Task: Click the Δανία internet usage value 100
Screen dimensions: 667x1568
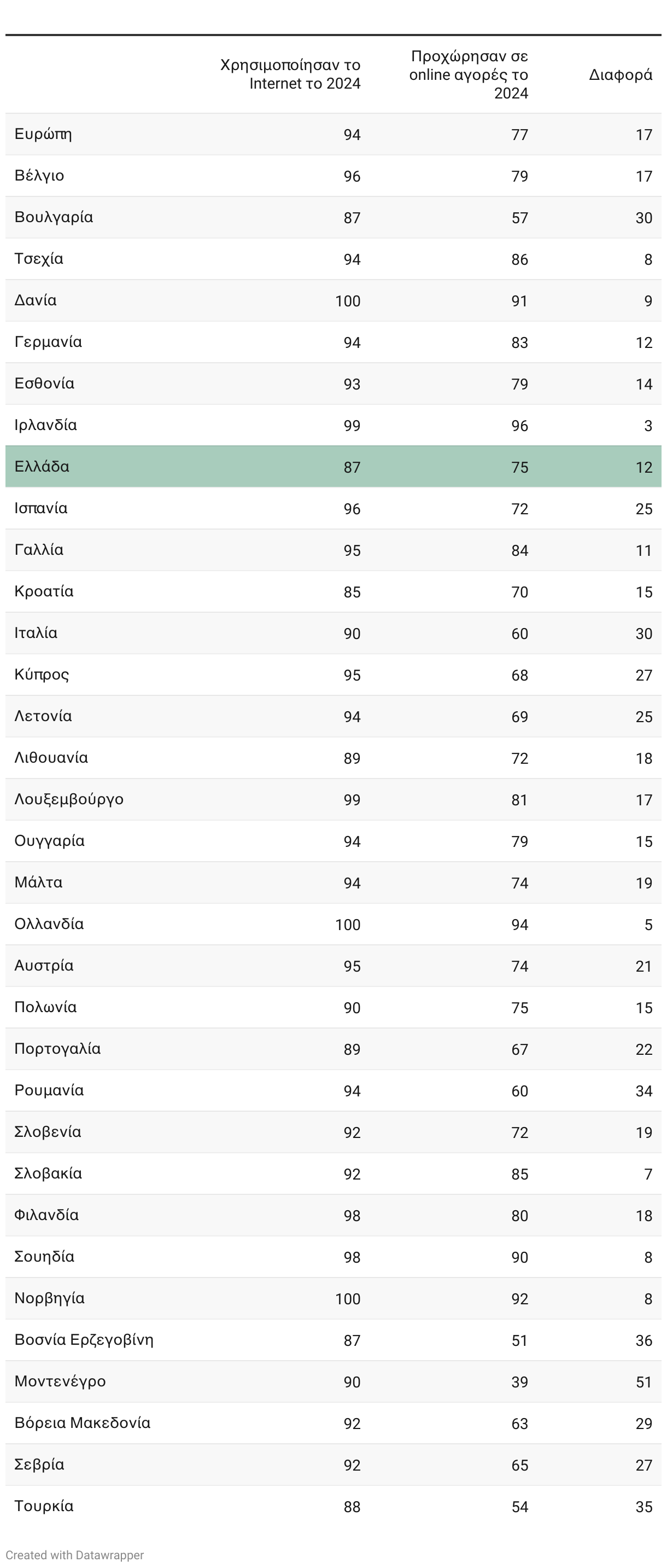Action: (x=348, y=301)
